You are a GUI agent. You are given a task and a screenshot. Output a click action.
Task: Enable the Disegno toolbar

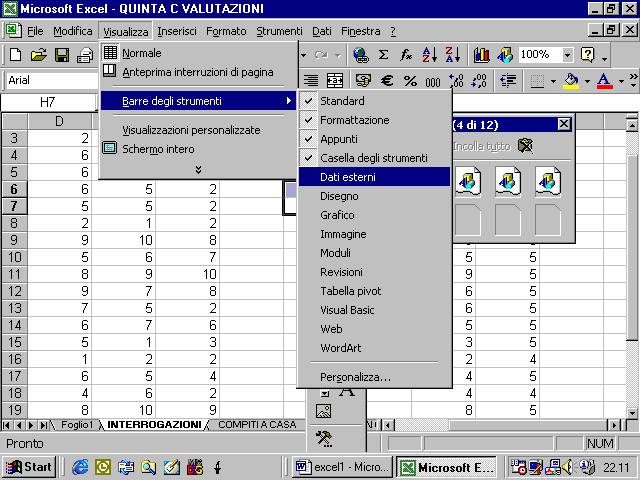374,196
